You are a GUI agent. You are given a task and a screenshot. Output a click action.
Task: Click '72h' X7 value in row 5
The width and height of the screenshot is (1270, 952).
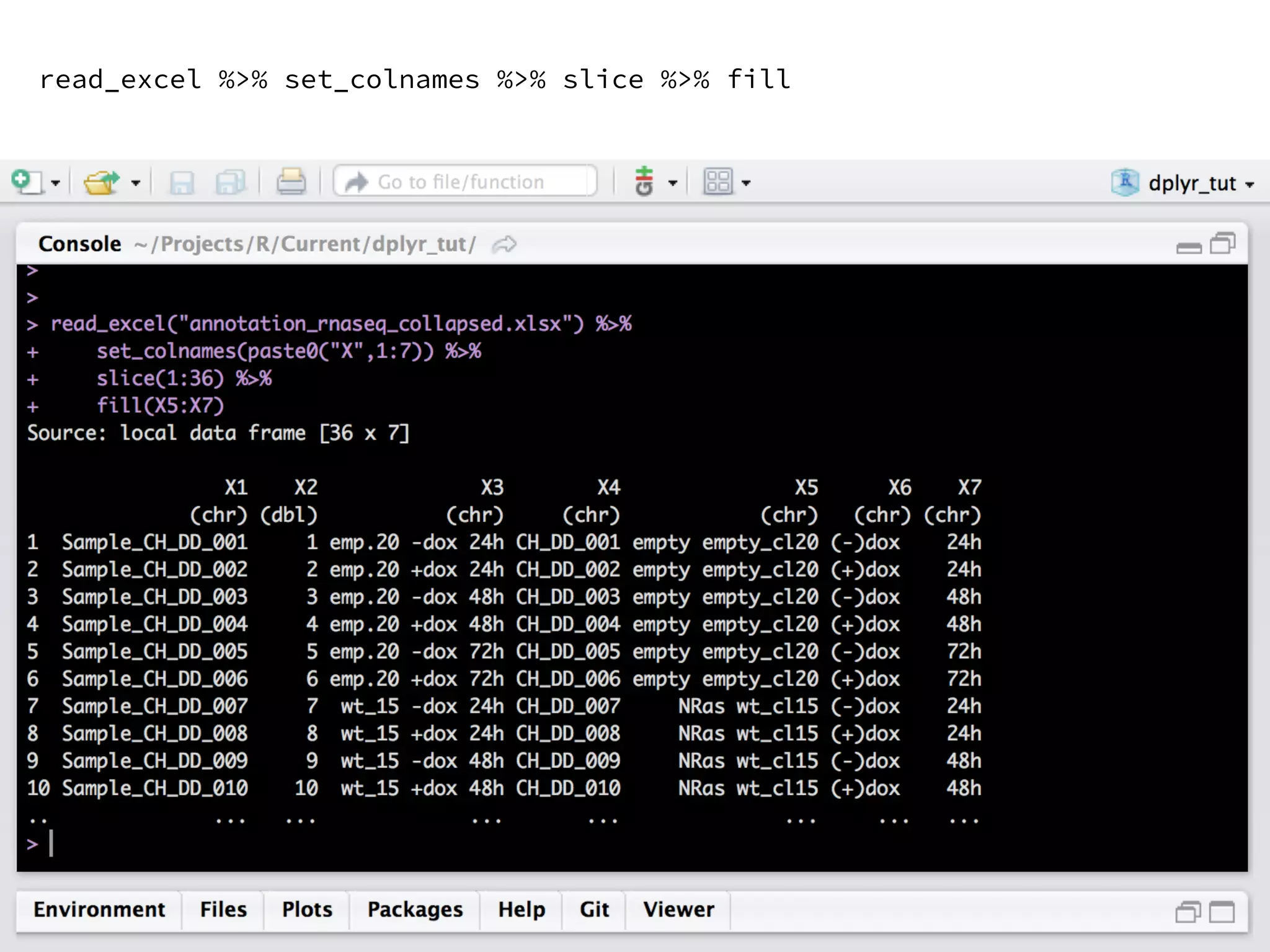[x=964, y=652]
